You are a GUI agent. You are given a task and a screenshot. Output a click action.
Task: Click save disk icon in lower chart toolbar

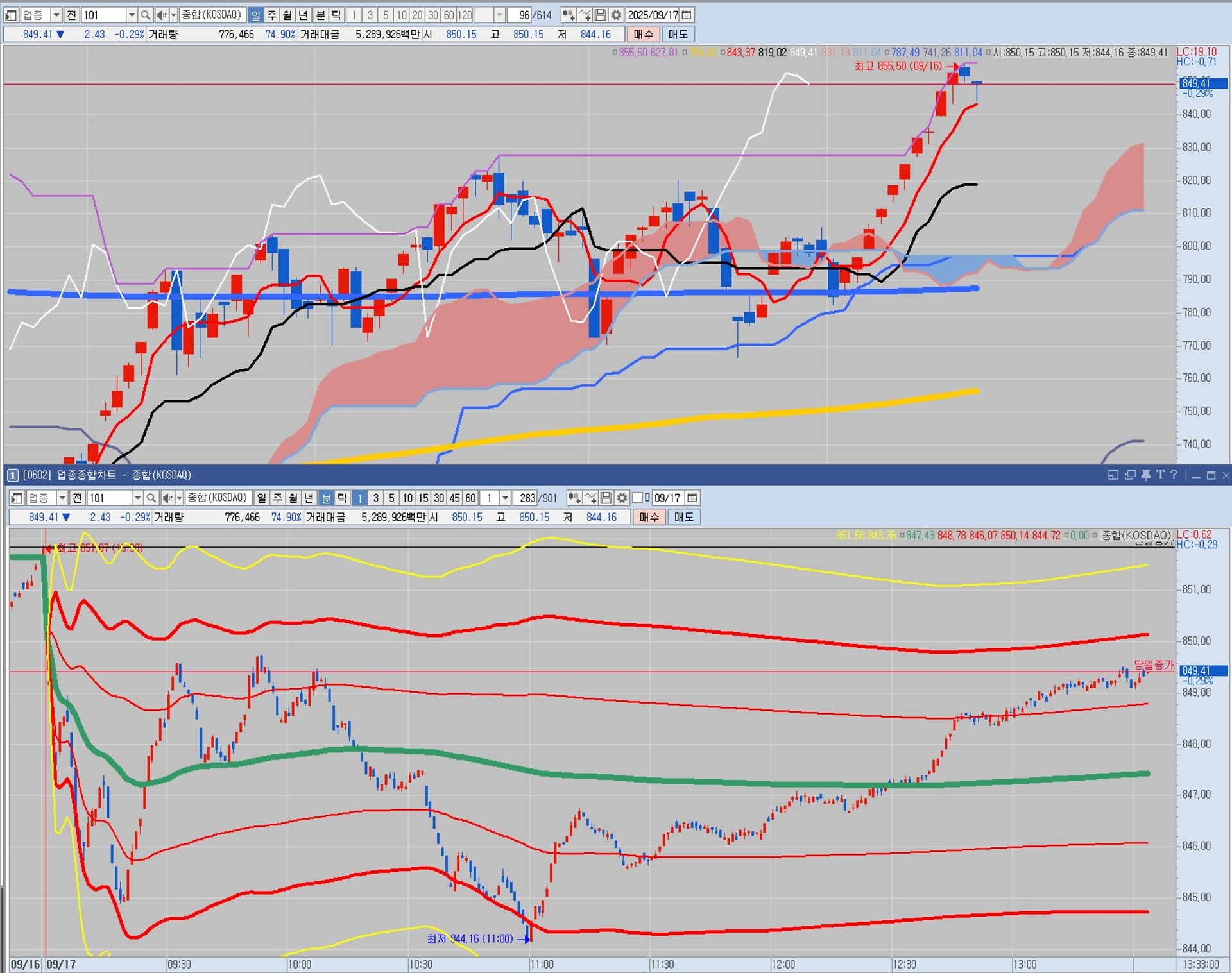click(606, 498)
